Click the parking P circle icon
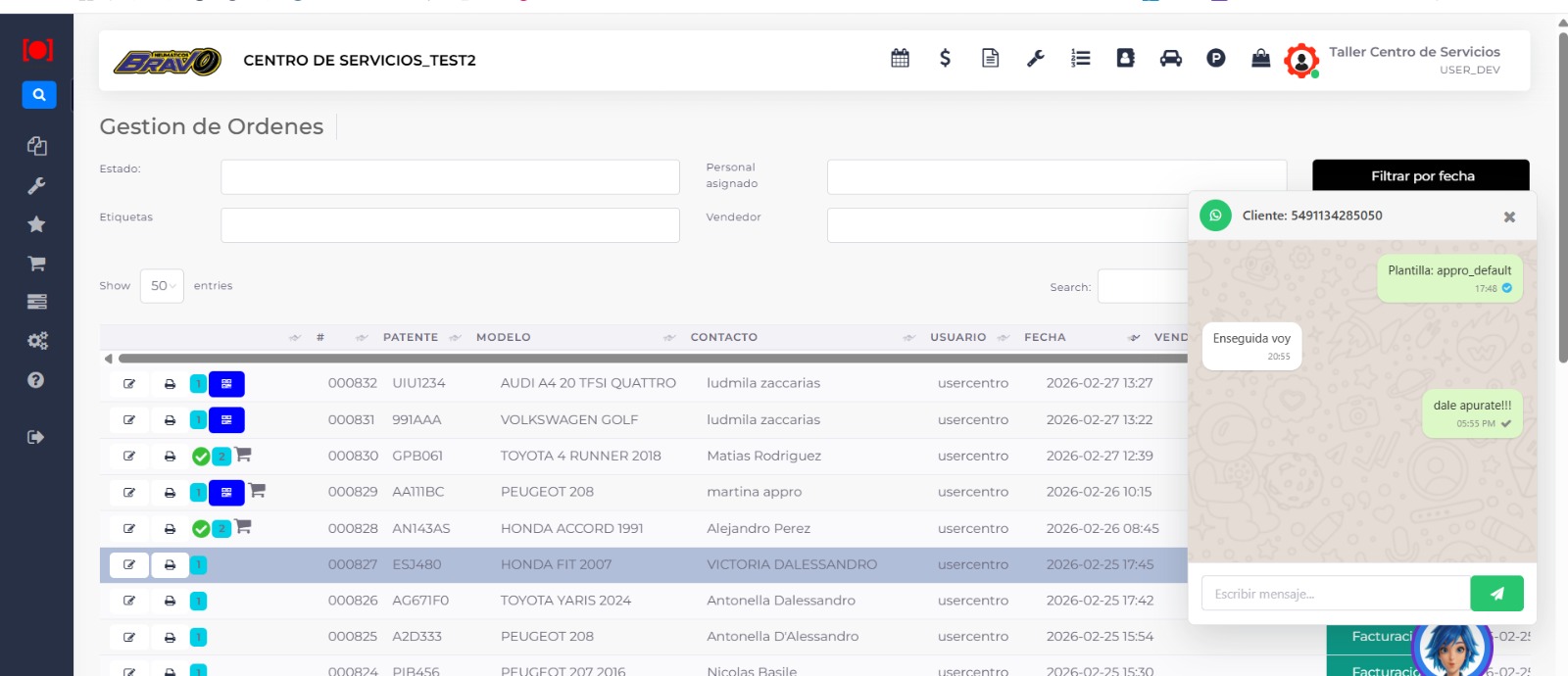The width and height of the screenshot is (1568, 676). (1215, 59)
